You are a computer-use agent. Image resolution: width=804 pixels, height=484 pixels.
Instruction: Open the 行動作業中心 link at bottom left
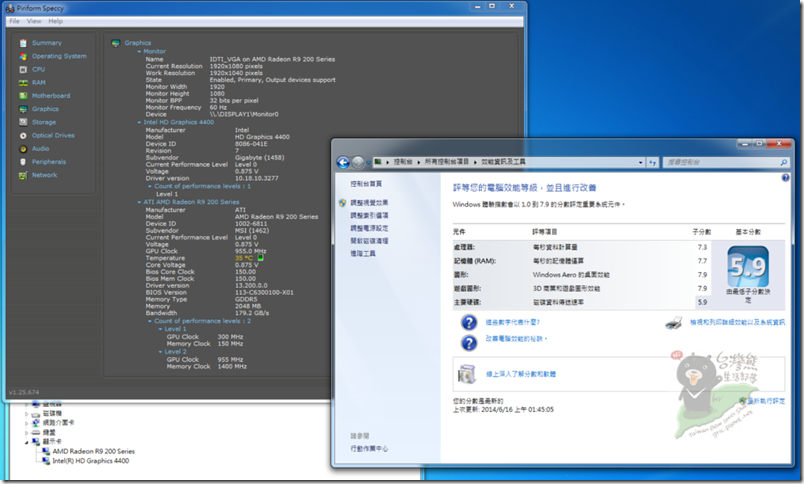369,449
